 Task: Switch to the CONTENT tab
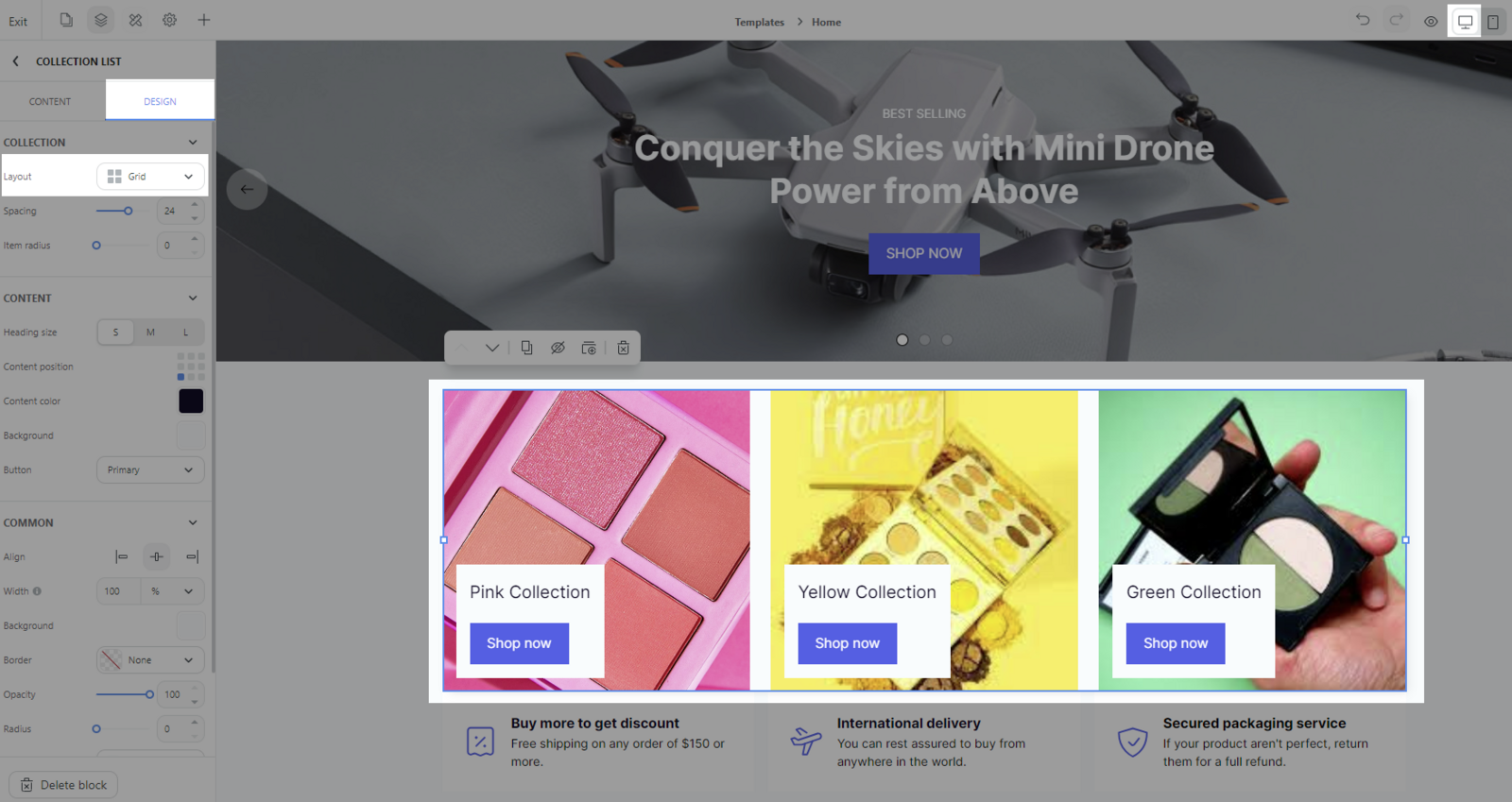pyautogui.click(x=50, y=101)
